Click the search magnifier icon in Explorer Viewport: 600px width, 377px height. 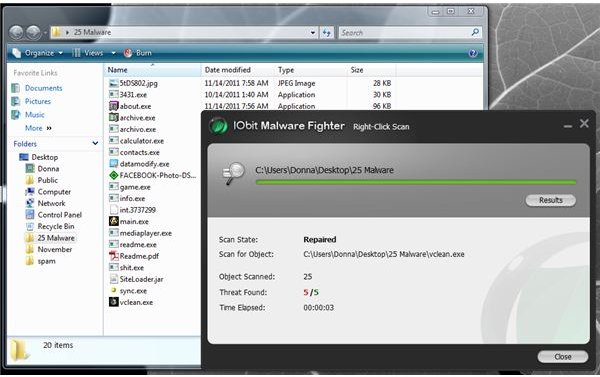tap(475, 32)
